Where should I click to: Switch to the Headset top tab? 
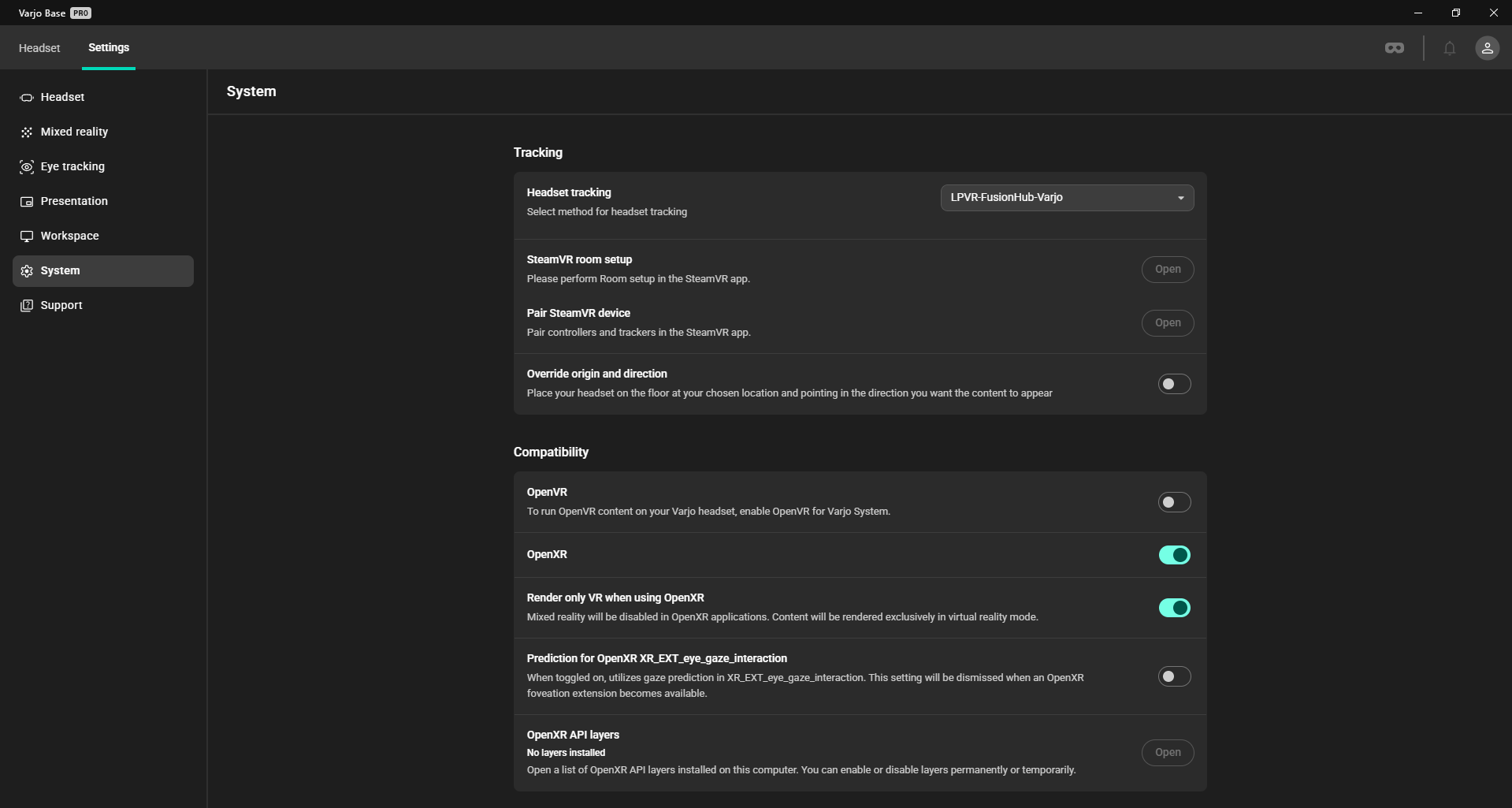[x=39, y=48]
